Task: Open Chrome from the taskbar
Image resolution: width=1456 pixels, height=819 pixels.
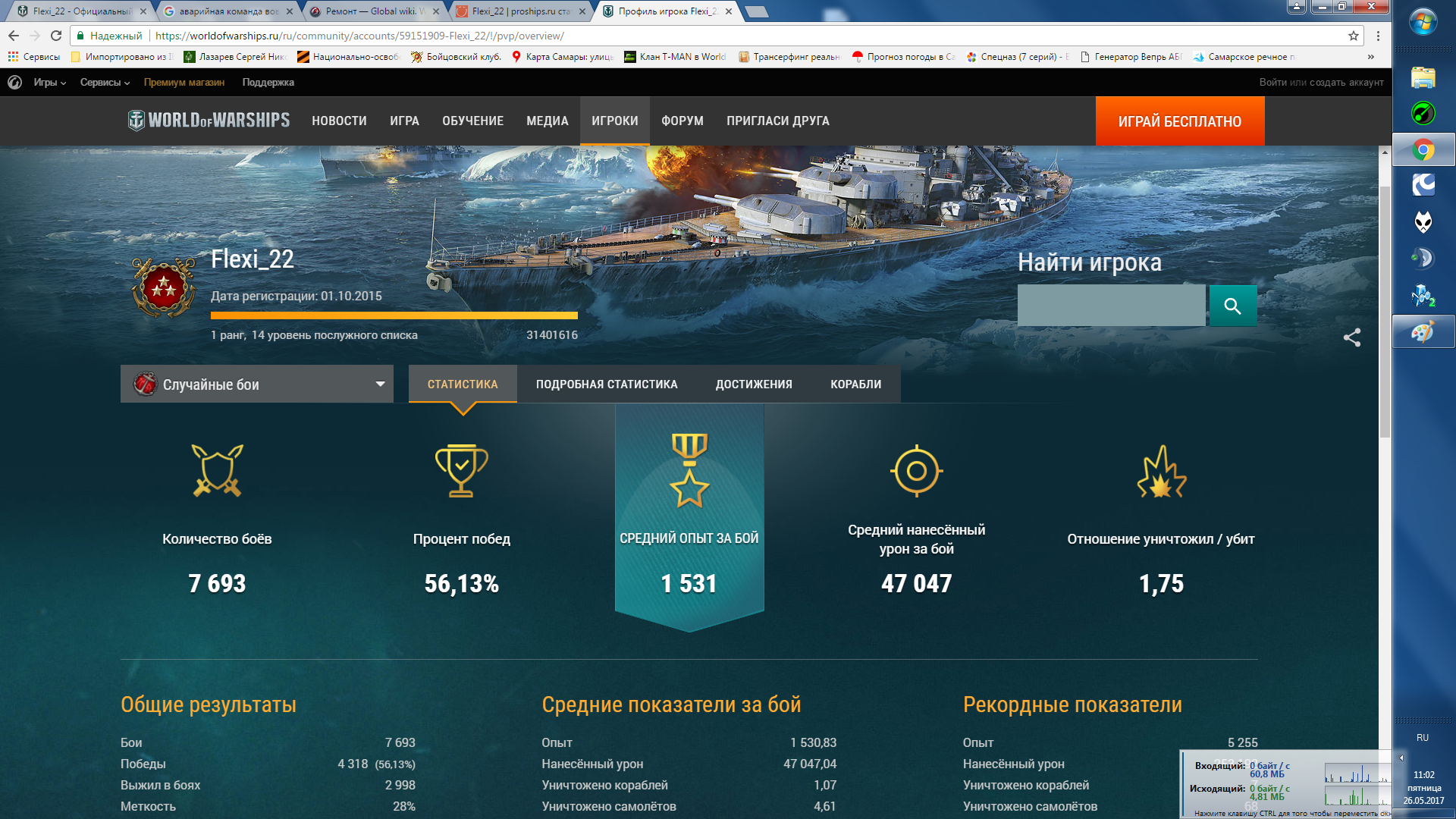Action: click(1423, 150)
